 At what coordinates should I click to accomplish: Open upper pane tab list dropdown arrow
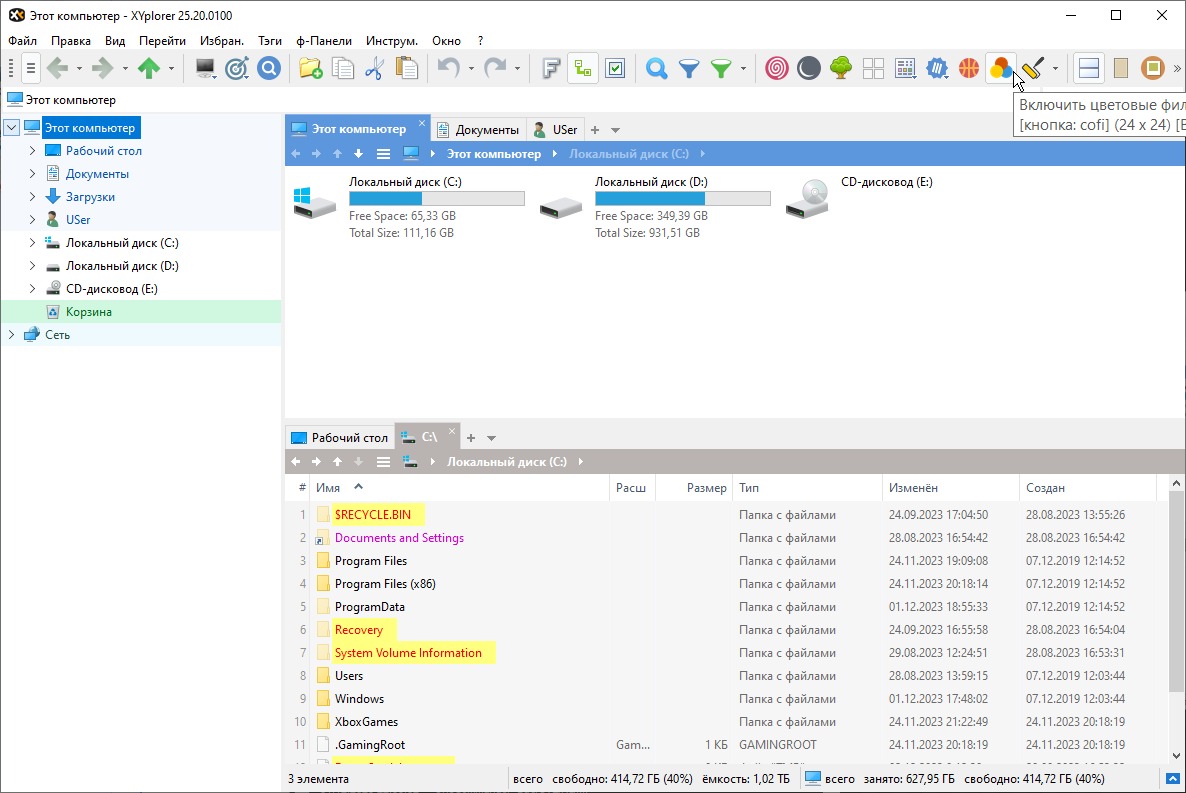[616, 130]
